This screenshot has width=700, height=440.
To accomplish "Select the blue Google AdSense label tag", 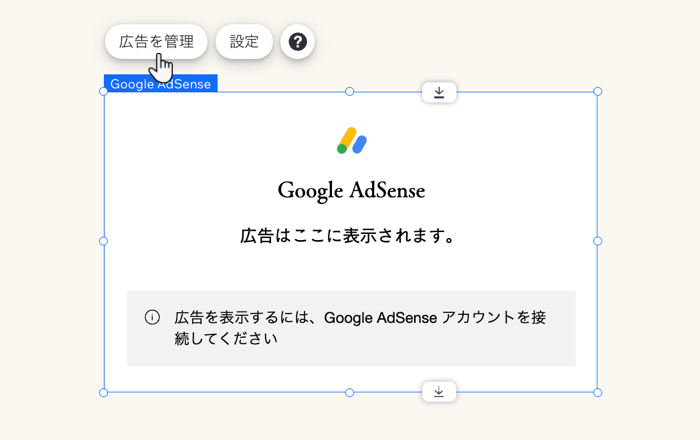I will click(160, 84).
